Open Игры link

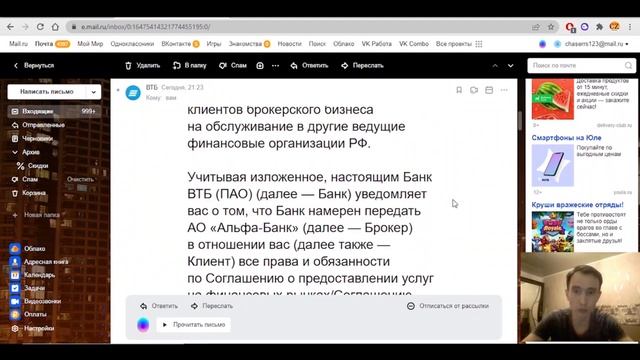(x=213, y=44)
